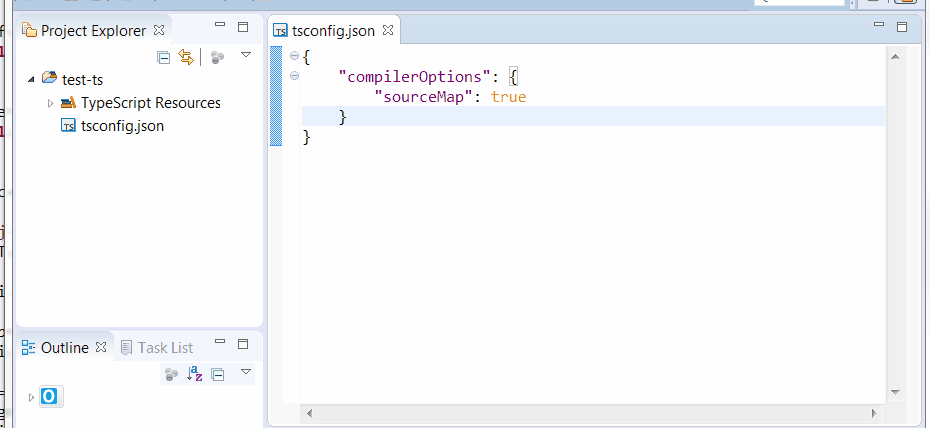Expand the root object node in Outline
Viewport: 930px width, 428px height.
[31, 397]
